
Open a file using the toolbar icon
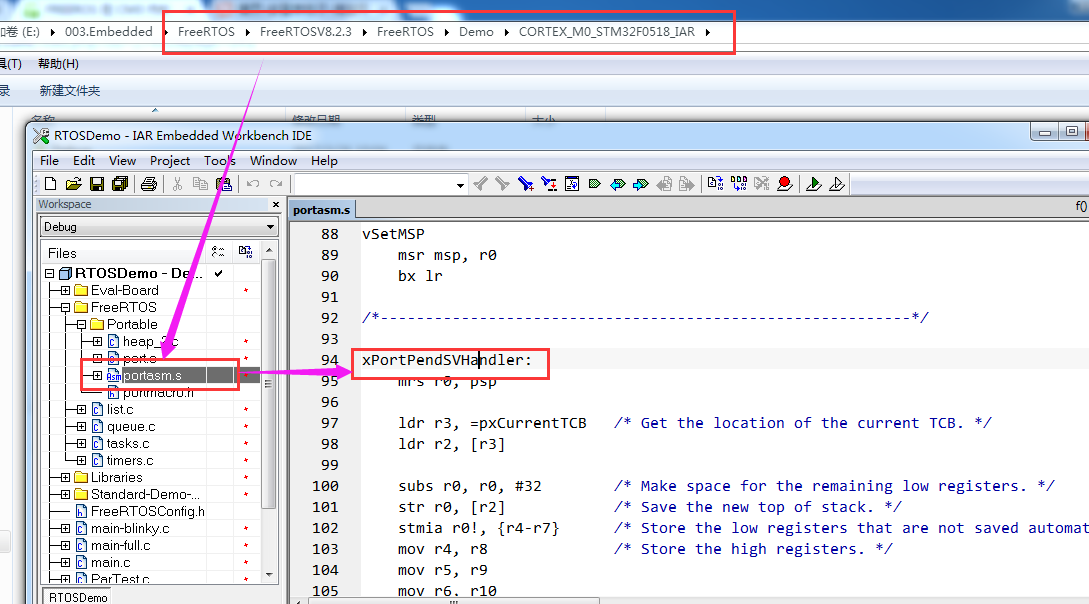[74, 184]
